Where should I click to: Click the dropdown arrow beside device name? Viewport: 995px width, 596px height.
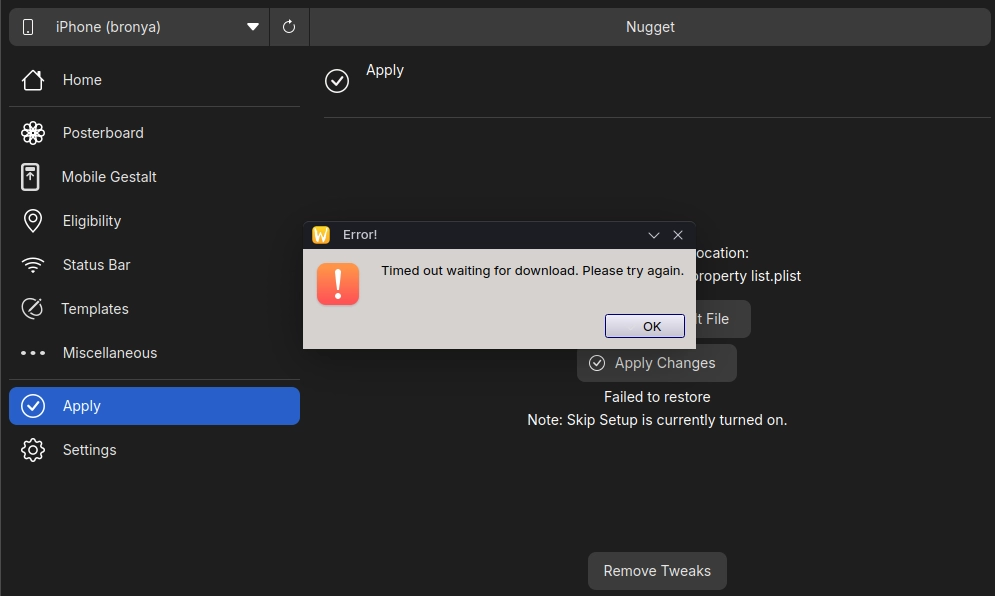pos(253,27)
